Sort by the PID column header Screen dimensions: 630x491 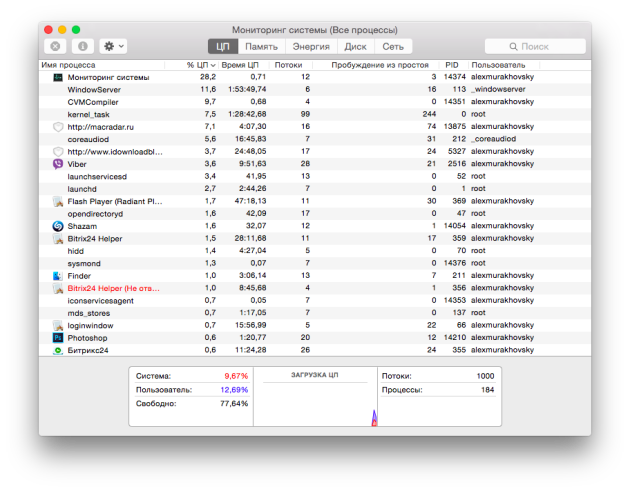pos(452,64)
